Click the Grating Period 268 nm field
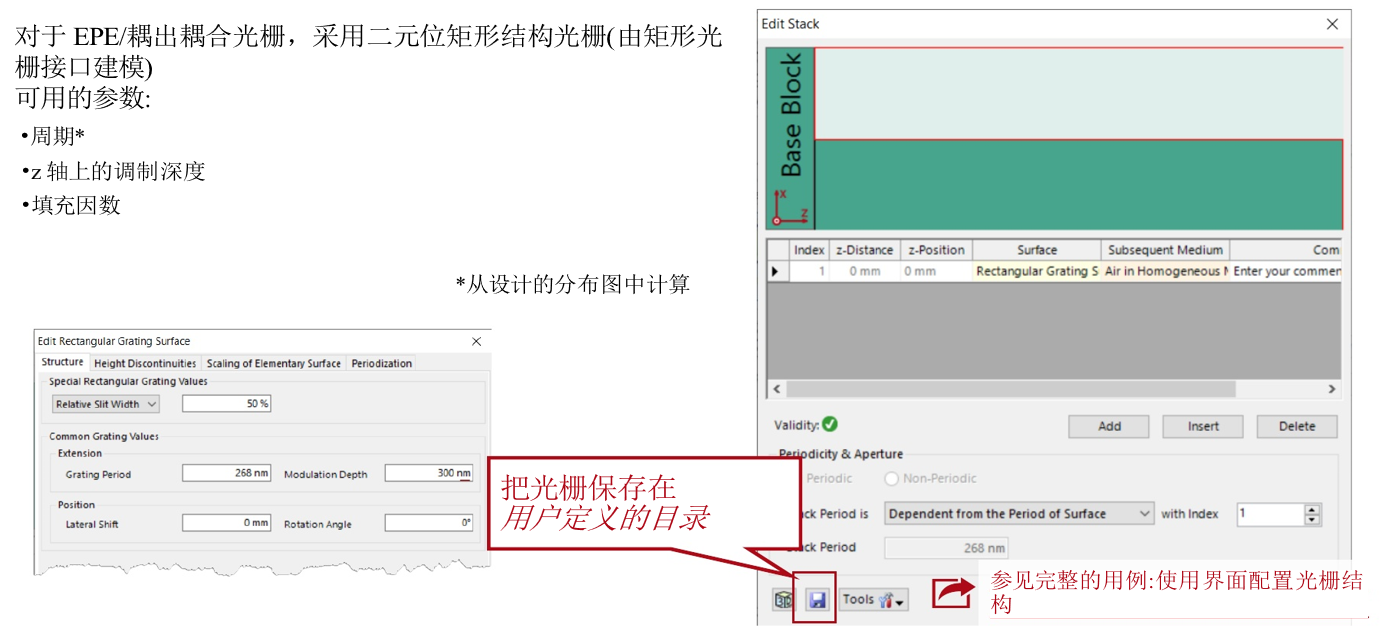 click(227, 473)
